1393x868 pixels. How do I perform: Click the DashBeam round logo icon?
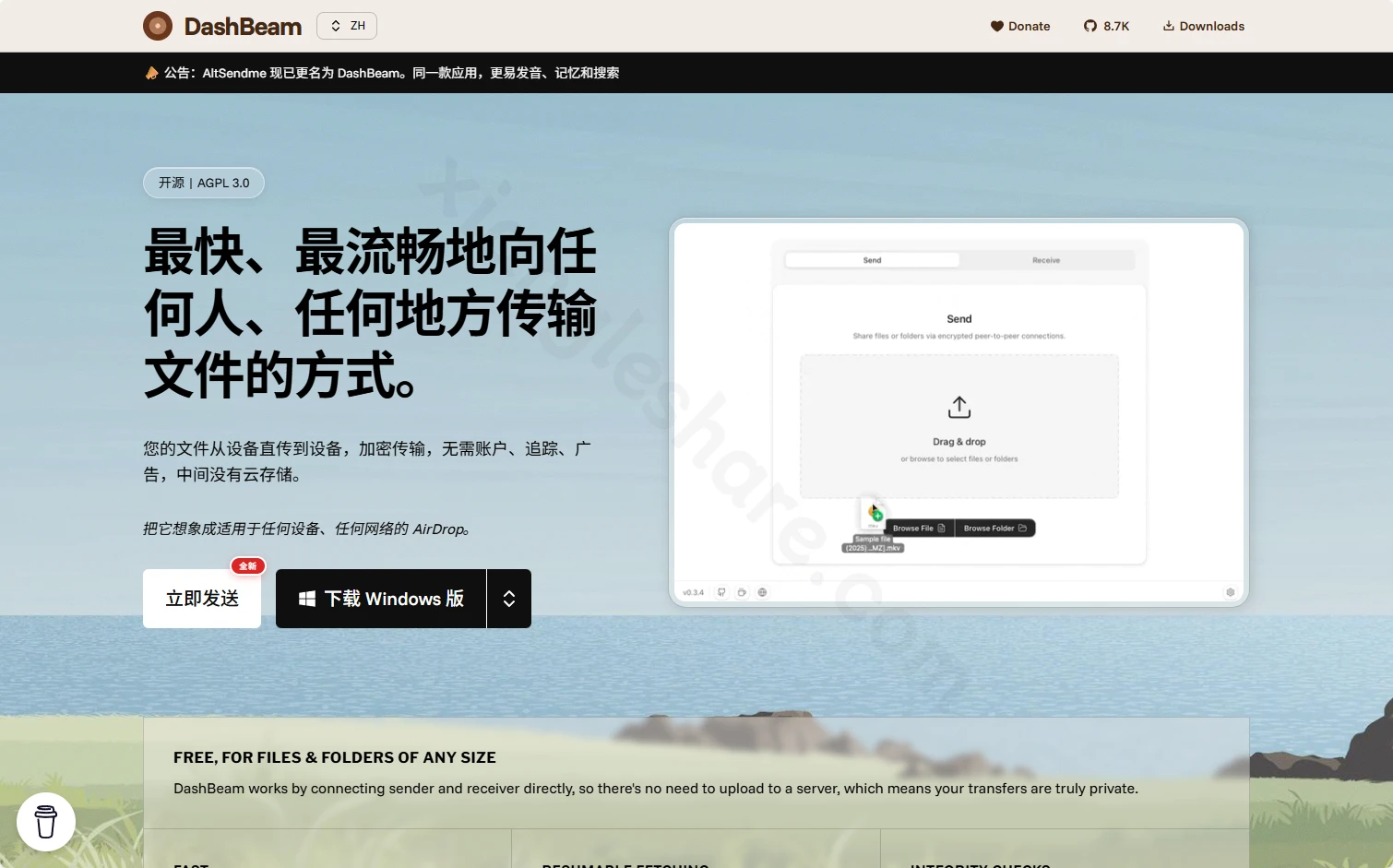[x=158, y=26]
